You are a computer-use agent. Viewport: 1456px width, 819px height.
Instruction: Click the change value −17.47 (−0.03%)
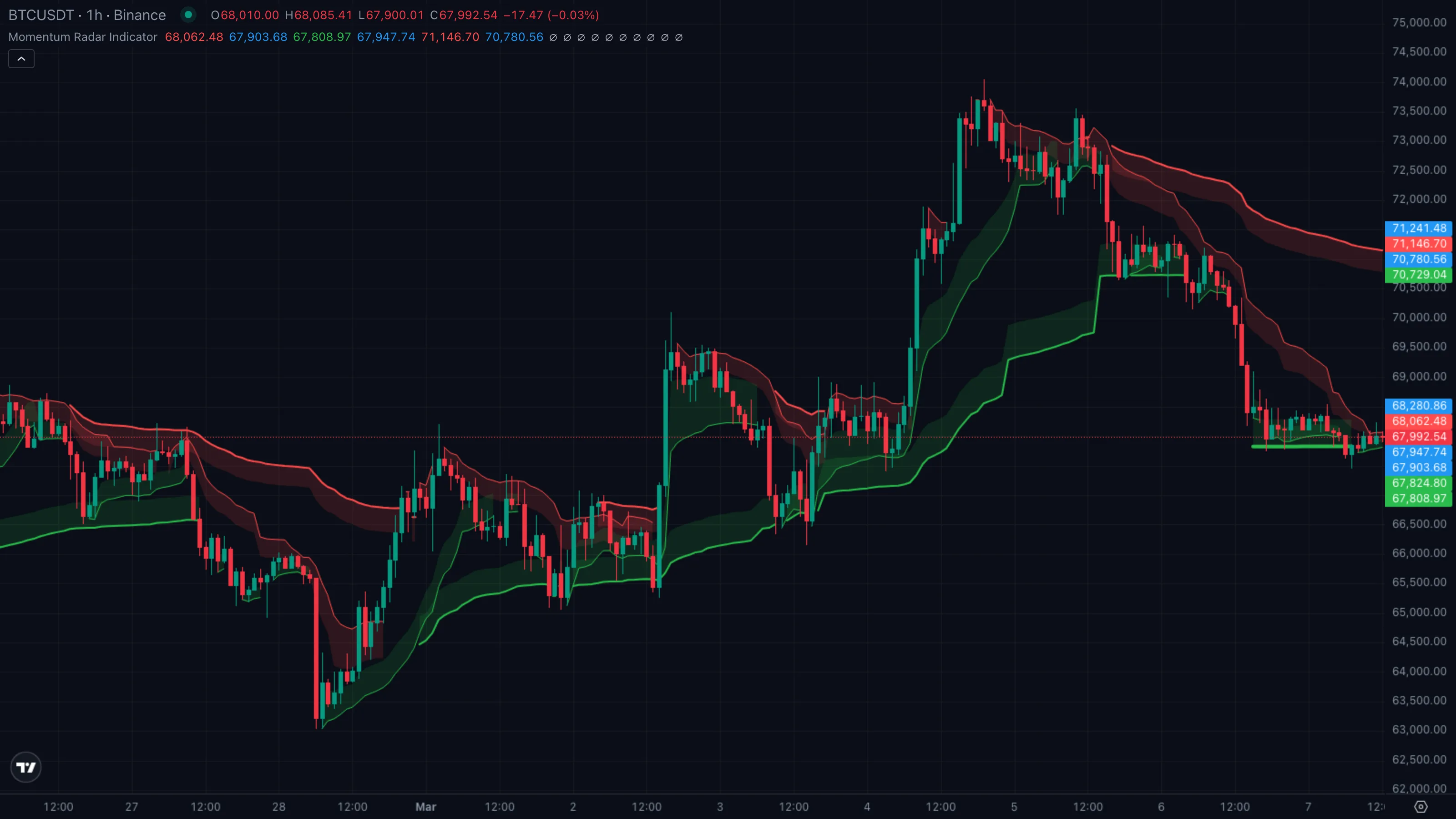551,15
